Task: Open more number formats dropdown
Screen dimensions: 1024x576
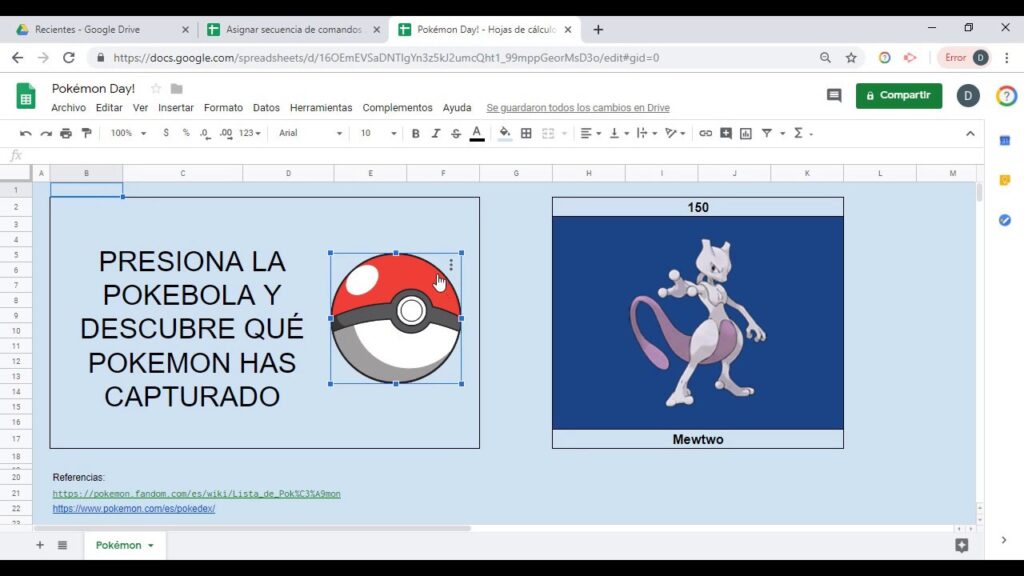Action: click(x=249, y=133)
